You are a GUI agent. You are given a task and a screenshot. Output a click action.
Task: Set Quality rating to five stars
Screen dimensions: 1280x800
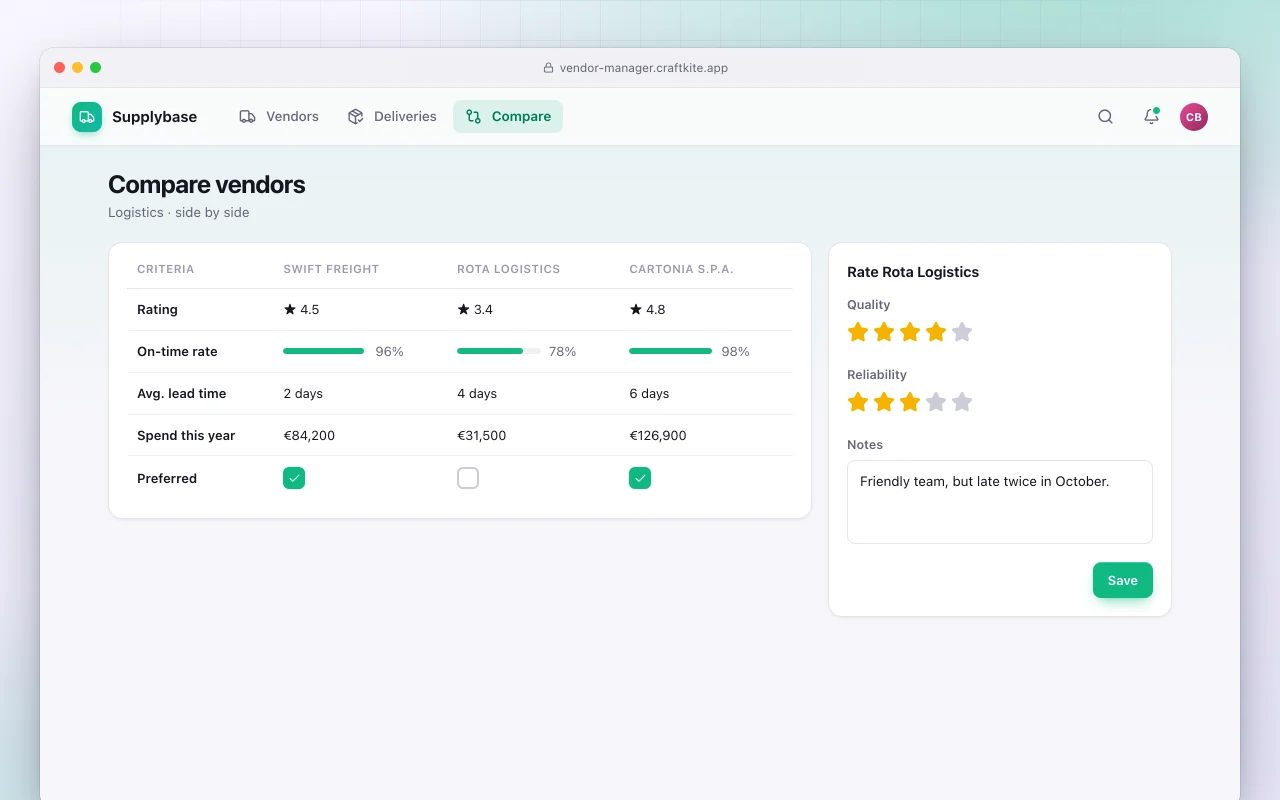(x=962, y=332)
